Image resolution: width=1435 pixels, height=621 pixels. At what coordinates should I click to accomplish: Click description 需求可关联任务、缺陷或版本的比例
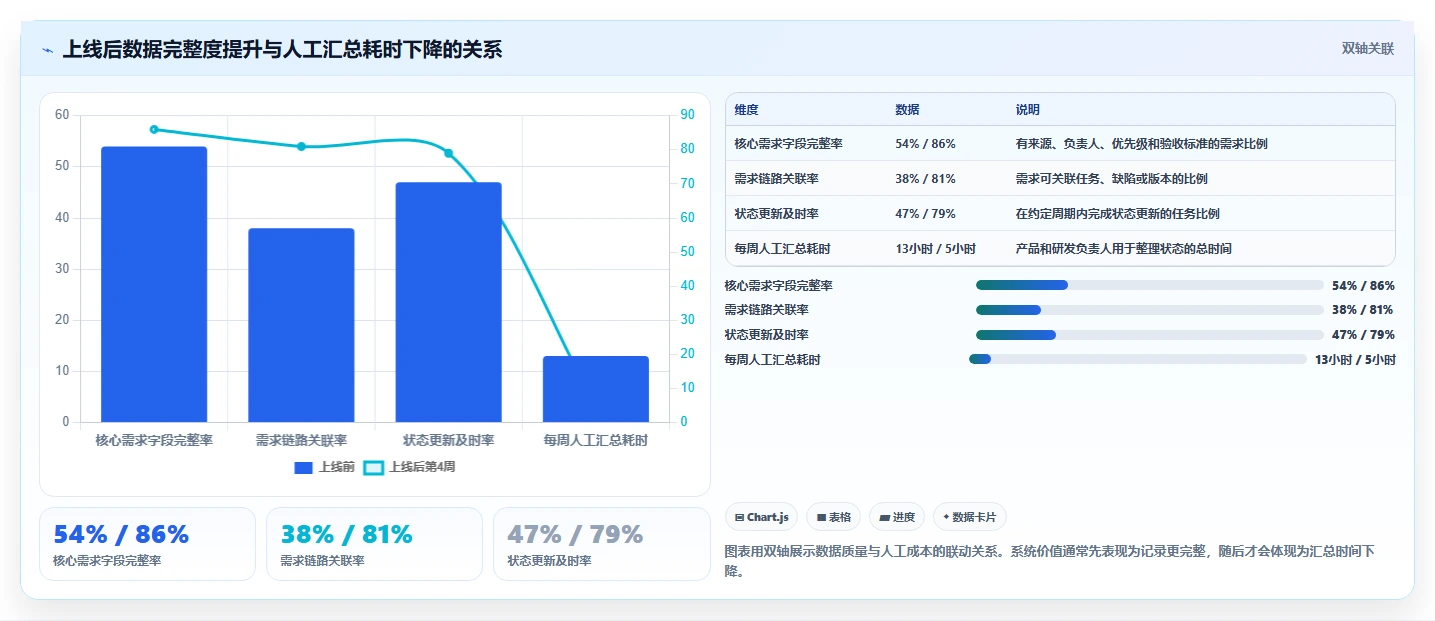click(1111, 179)
